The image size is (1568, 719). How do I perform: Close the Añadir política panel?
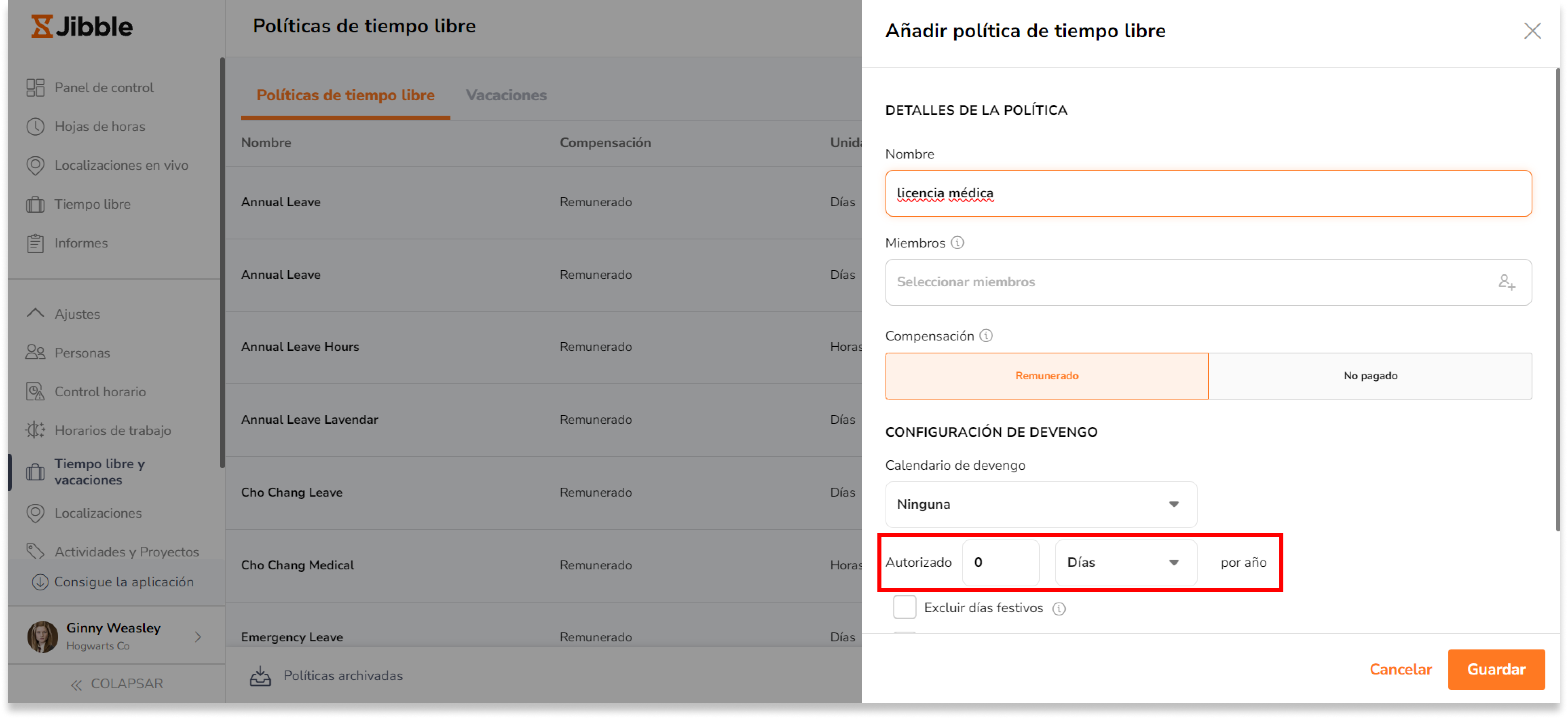coord(1532,31)
